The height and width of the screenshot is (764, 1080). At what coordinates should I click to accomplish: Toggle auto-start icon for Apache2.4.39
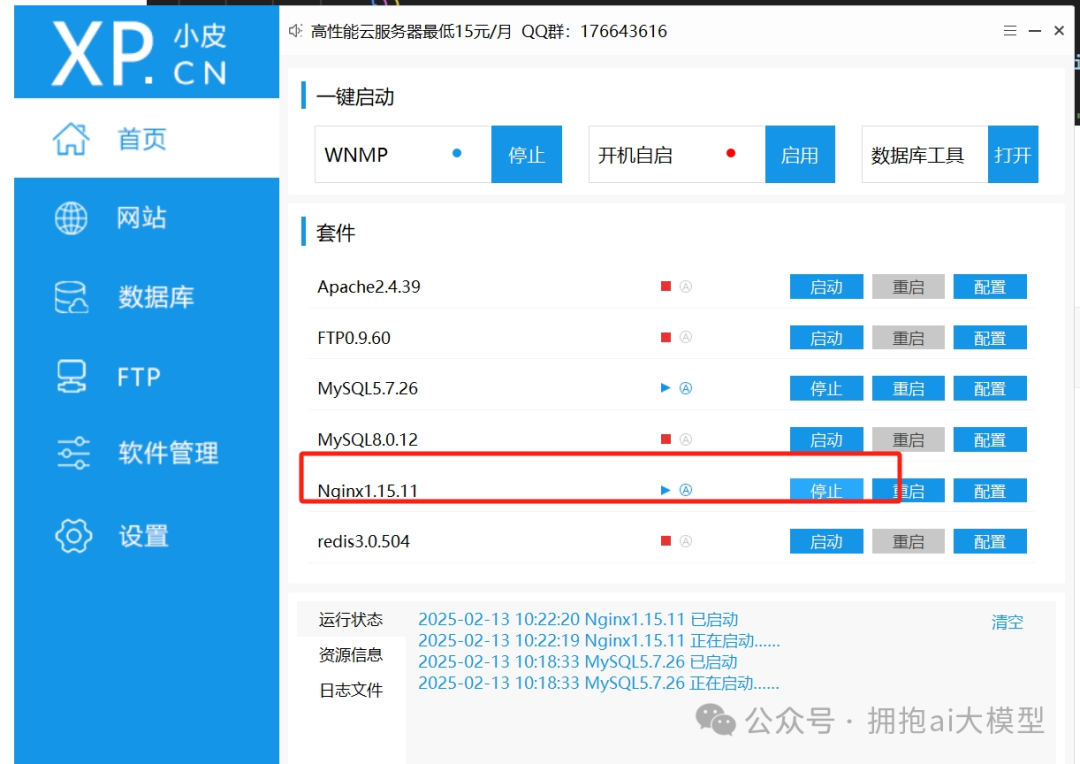point(686,287)
